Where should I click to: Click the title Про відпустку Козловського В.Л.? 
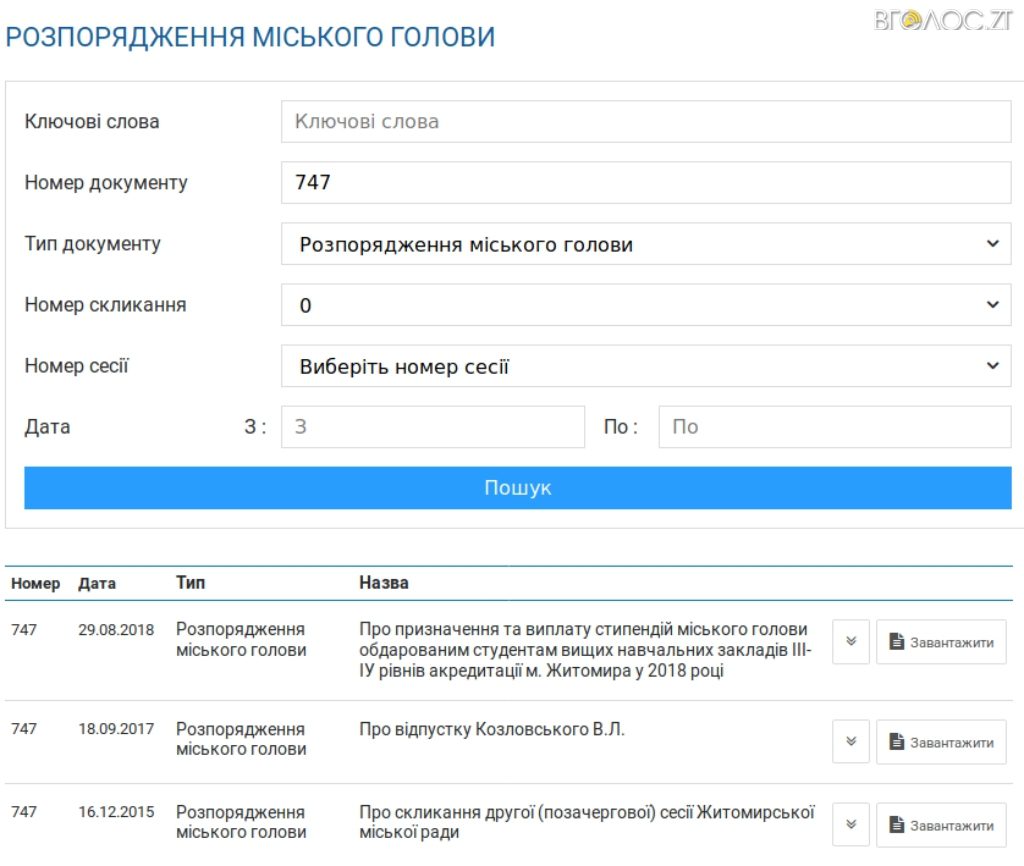pyautogui.click(x=491, y=729)
